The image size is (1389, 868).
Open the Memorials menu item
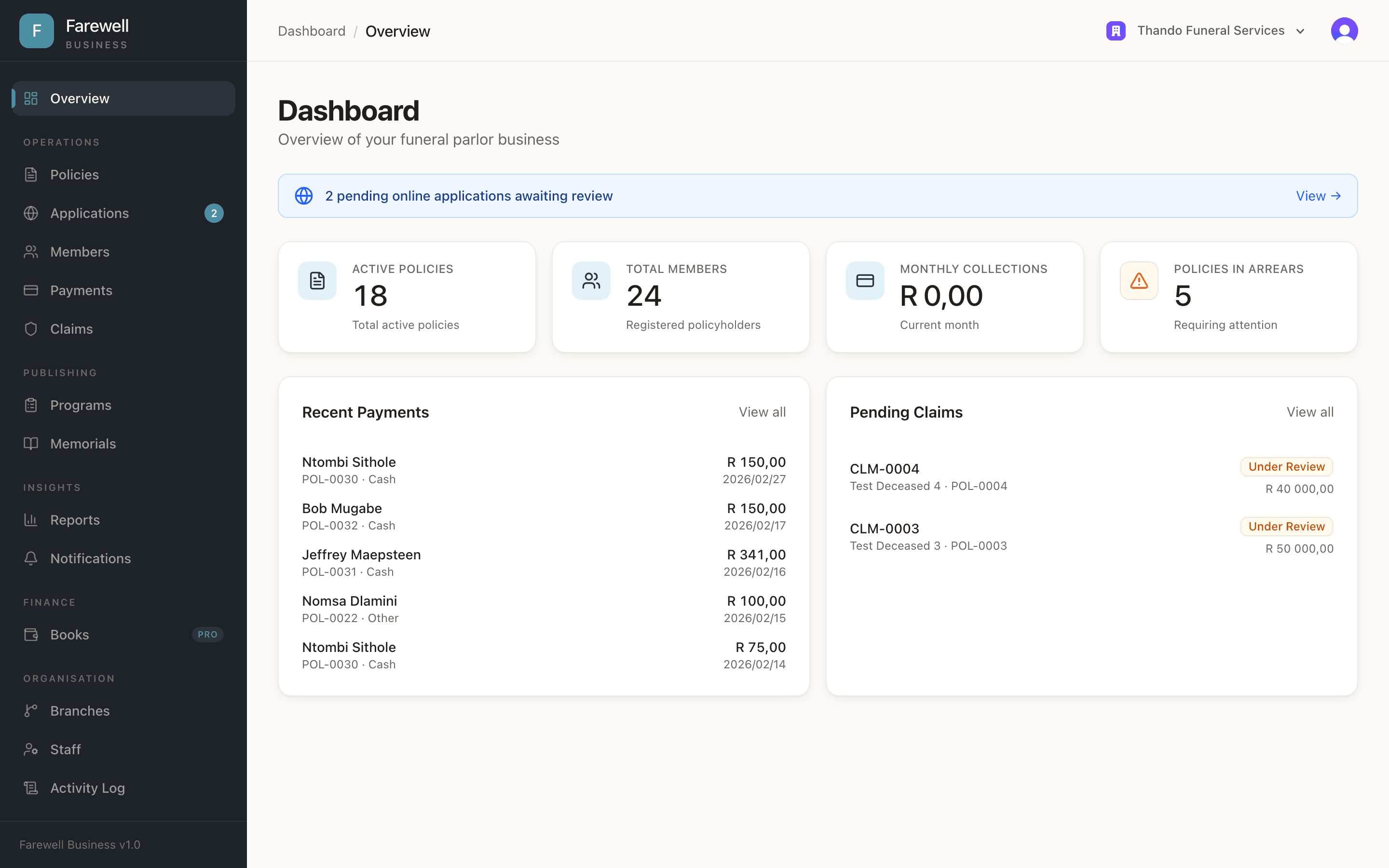pos(123,444)
